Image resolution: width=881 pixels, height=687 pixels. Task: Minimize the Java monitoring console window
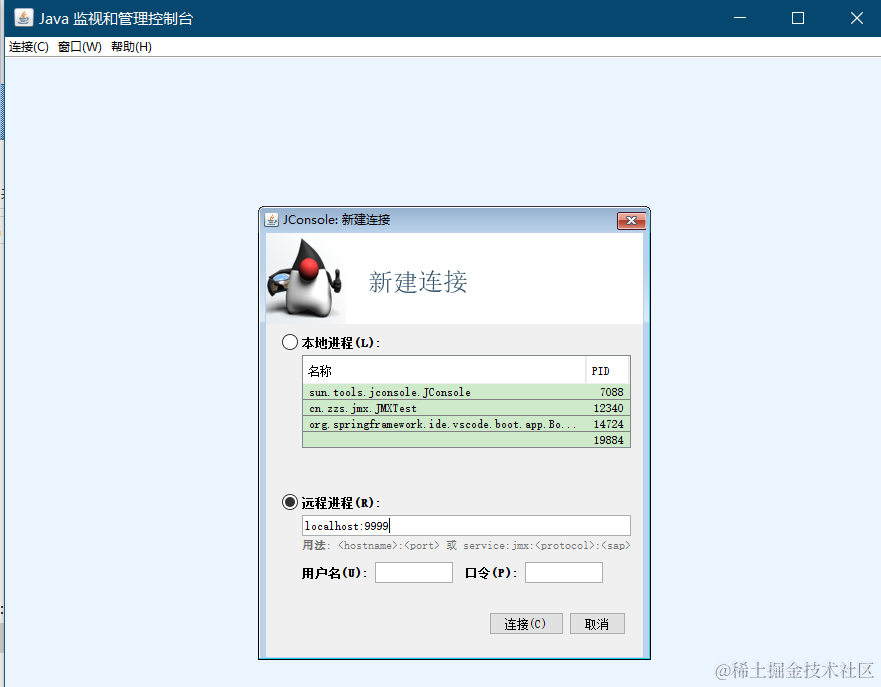(x=739, y=18)
